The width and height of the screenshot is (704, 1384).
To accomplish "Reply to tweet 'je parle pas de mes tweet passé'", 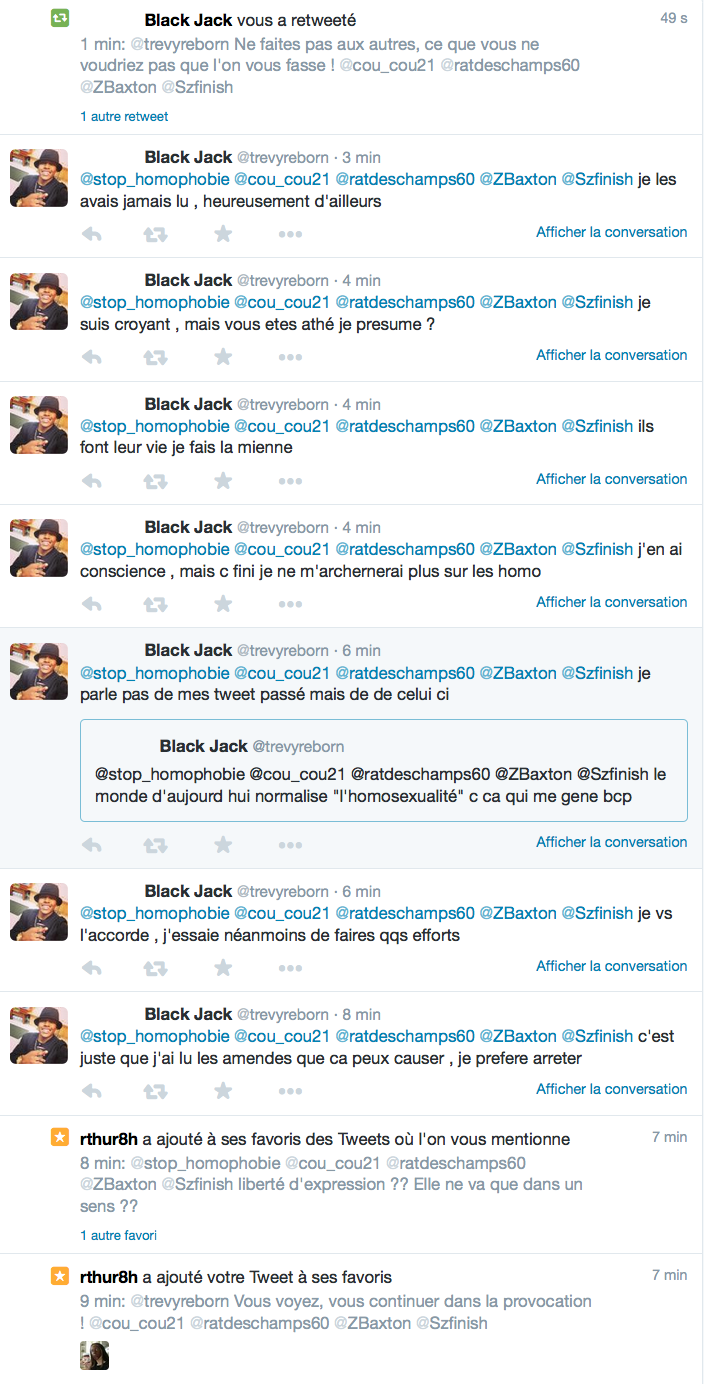I will point(91,844).
